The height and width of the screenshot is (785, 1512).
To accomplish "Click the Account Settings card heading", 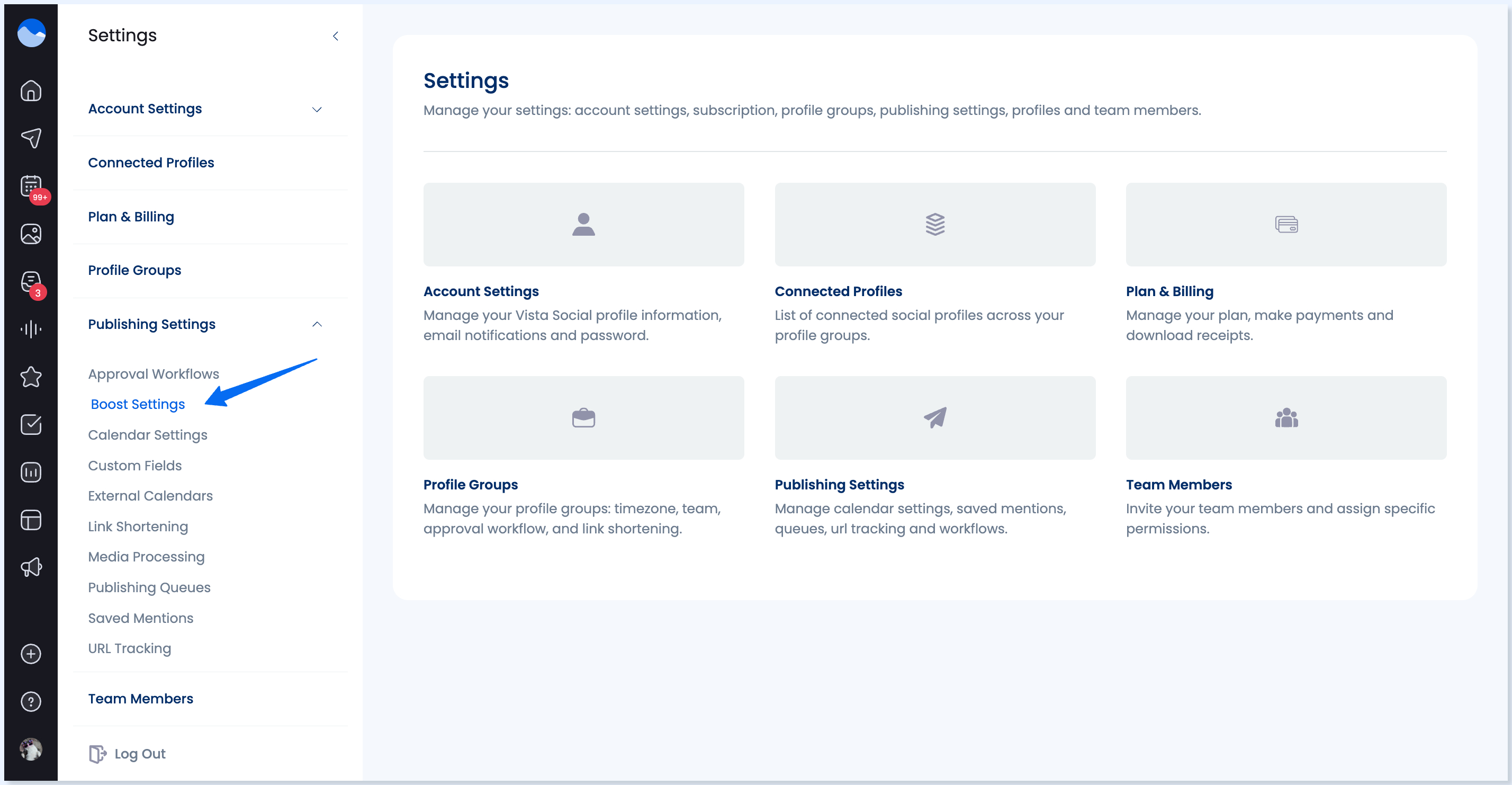I will (x=481, y=291).
